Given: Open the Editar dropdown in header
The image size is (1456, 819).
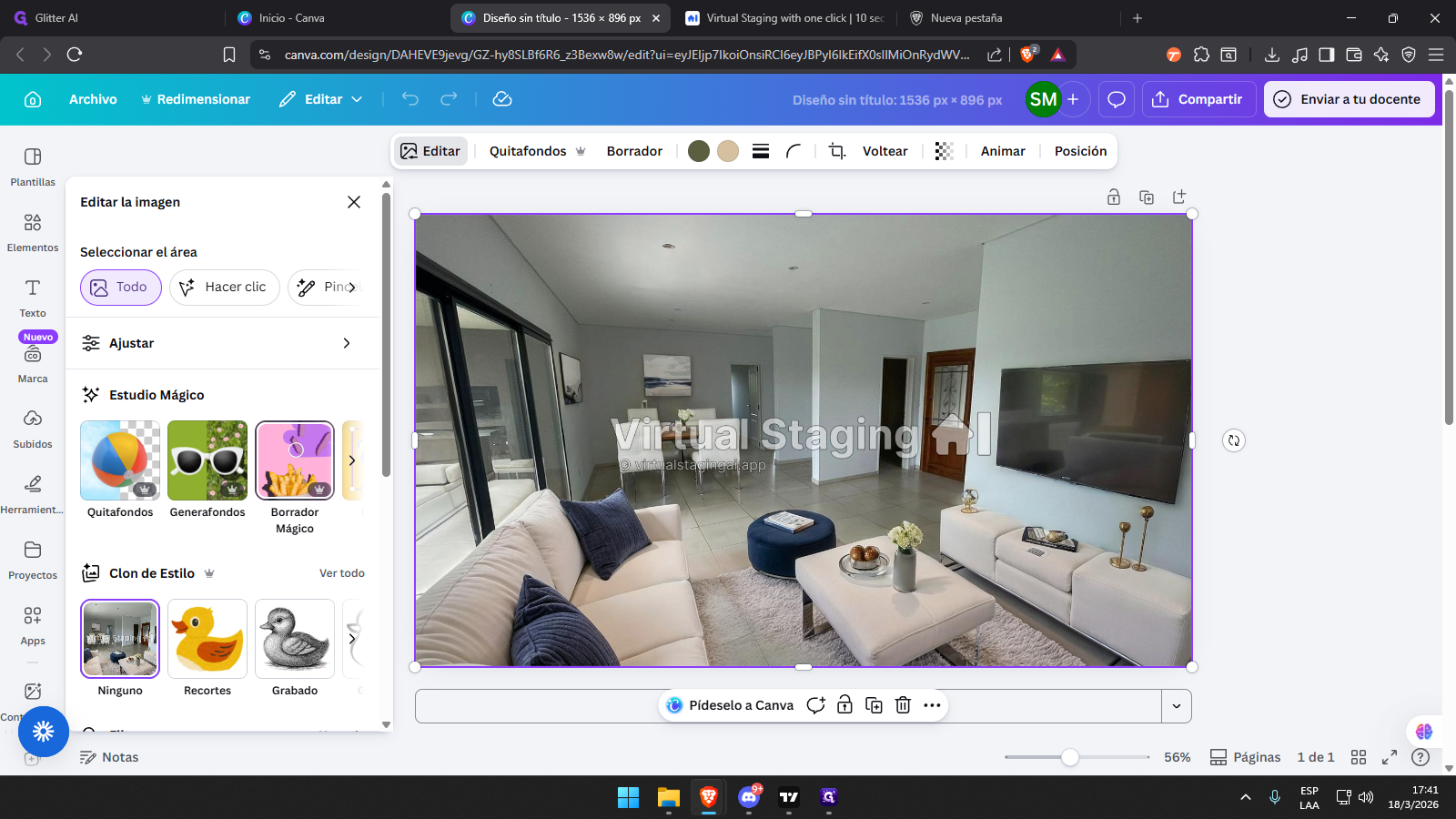Looking at the screenshot, I should click(x=321, y=99).
